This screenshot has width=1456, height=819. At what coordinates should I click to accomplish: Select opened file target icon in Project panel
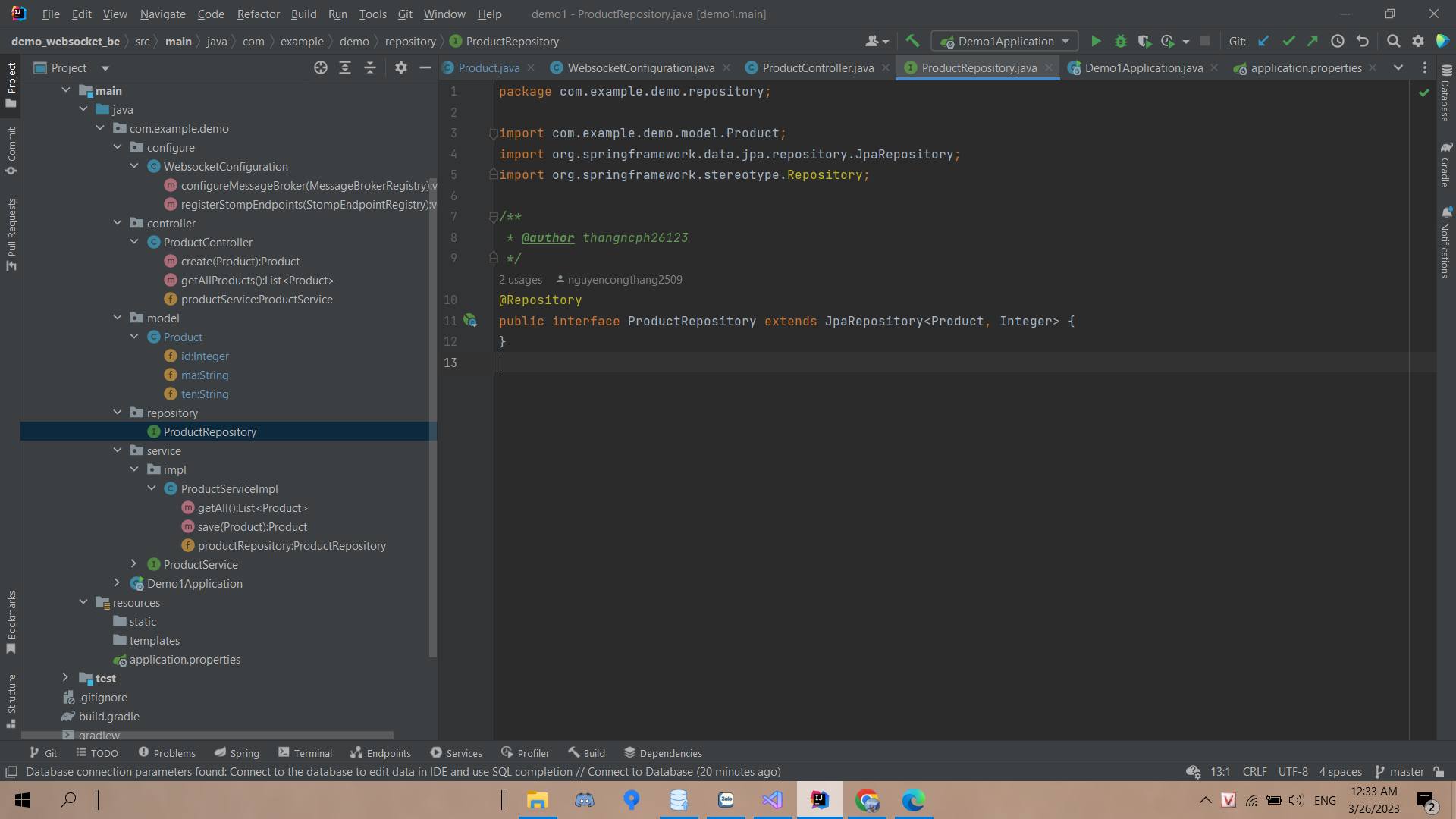tap(321, 68)
